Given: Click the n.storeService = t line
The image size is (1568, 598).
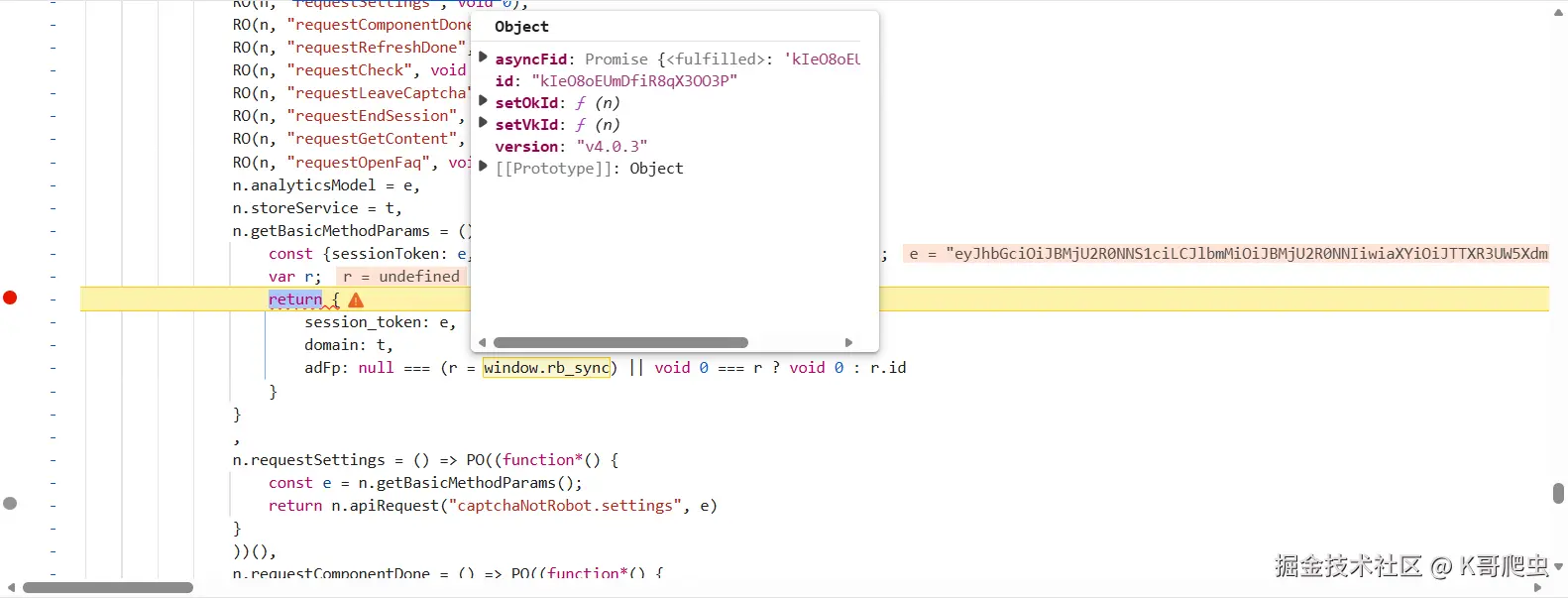Looking at the screenshot, I should [317, 208].
